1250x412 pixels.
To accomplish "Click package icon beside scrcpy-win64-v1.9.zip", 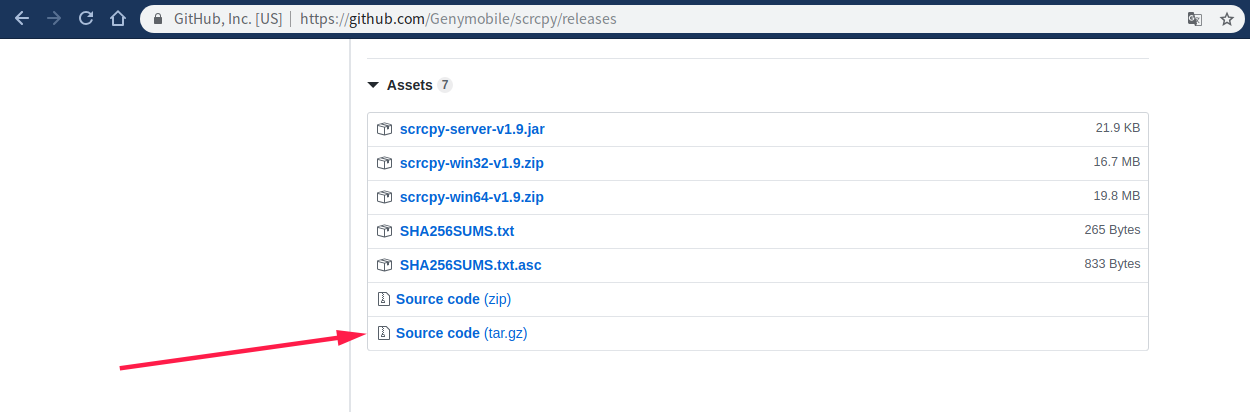I will coord(384,197).
